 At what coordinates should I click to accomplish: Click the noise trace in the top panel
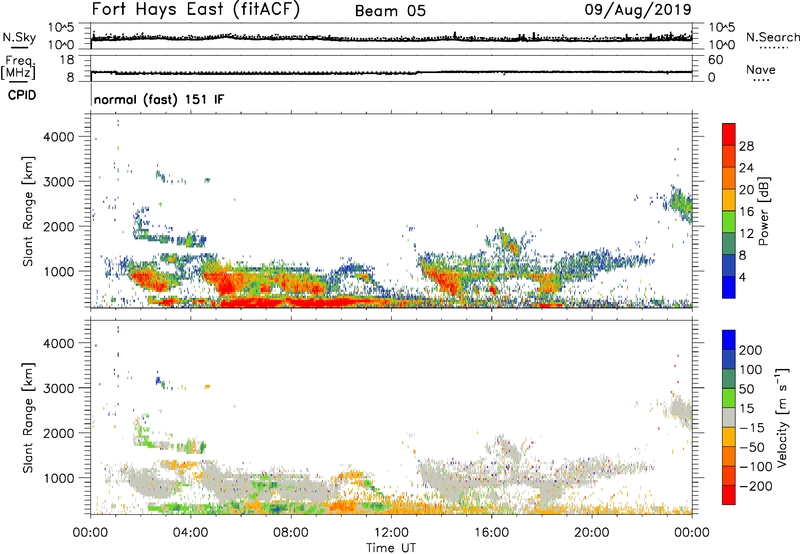[391, 38]
